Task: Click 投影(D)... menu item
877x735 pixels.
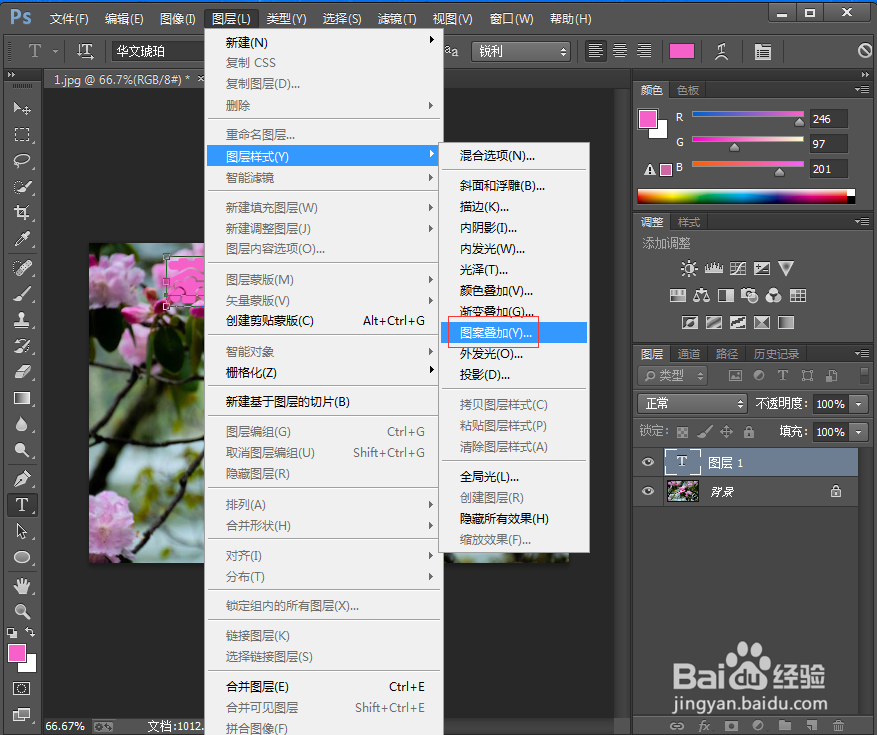Action: click(x=514, y=375)
